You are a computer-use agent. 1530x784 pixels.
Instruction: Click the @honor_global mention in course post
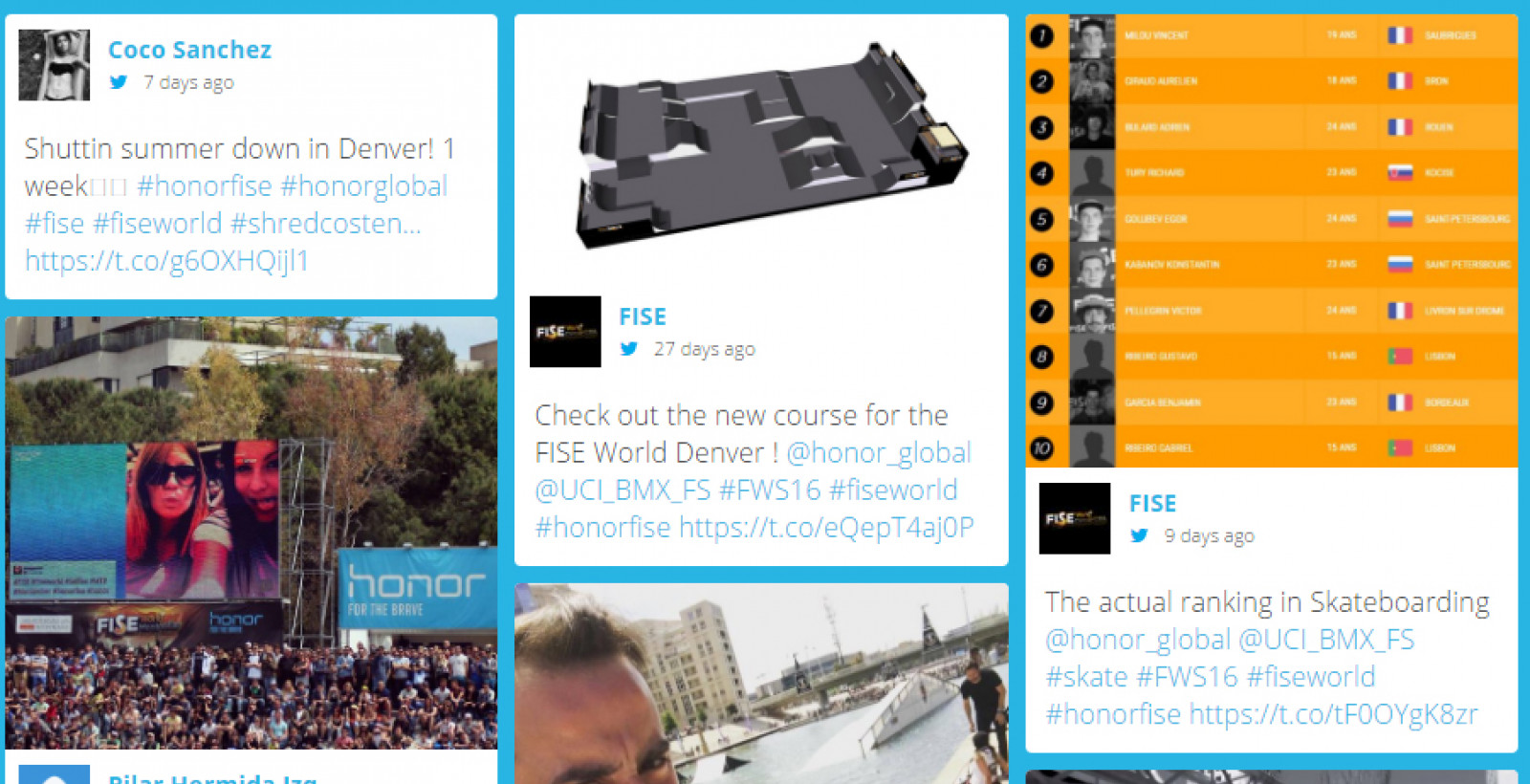(879, 452)
